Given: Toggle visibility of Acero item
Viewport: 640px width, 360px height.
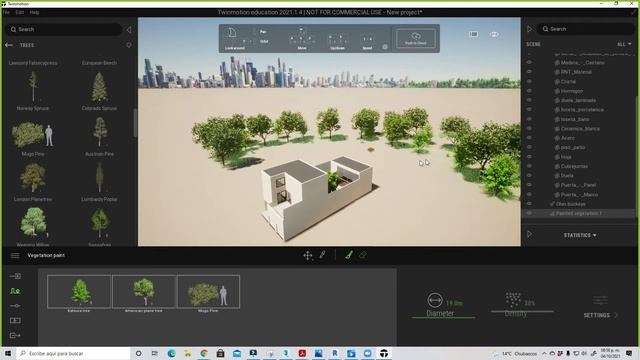Looking at the screenshot, I should 529,138.
